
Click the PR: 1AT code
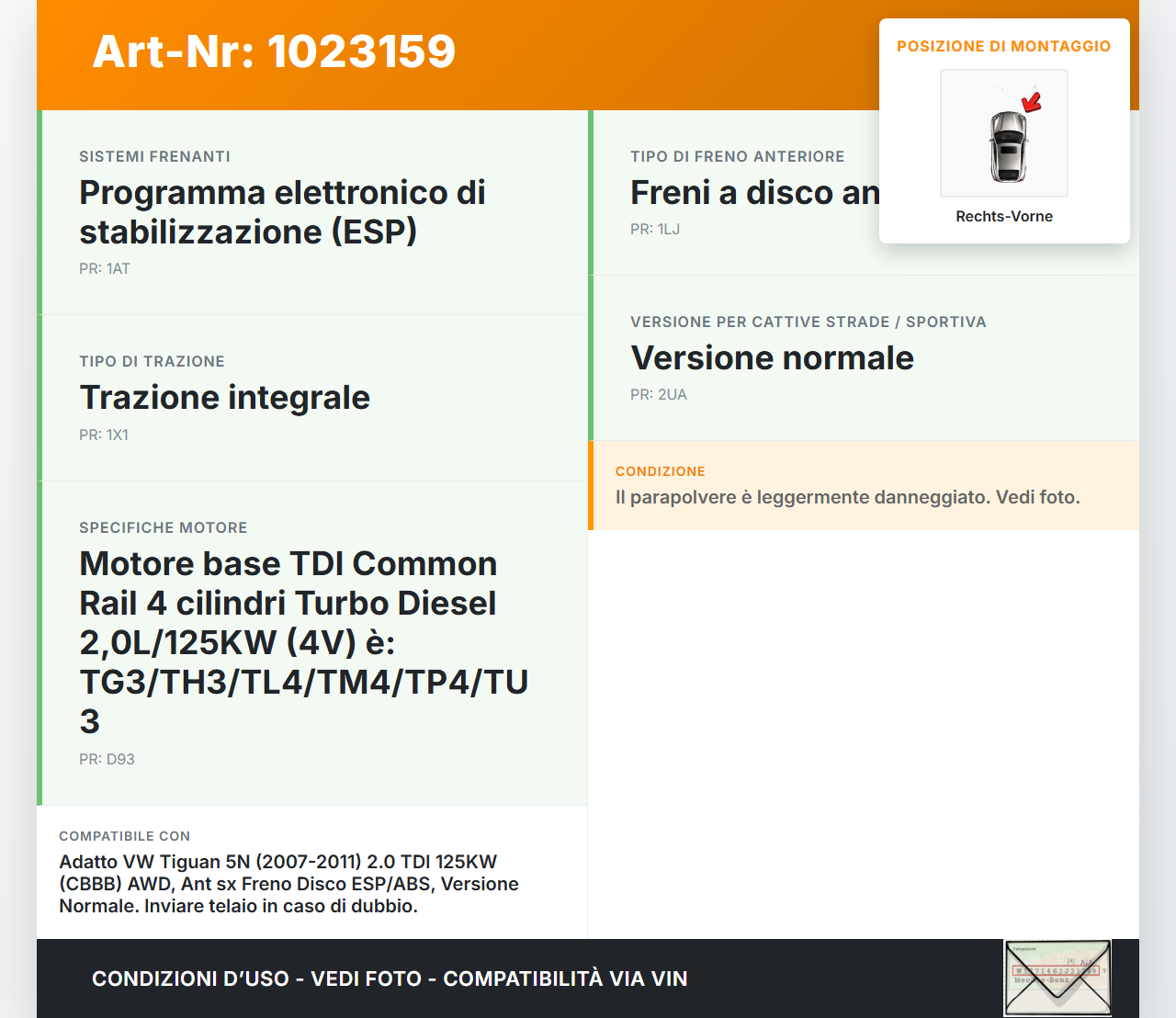click(105, 268)
